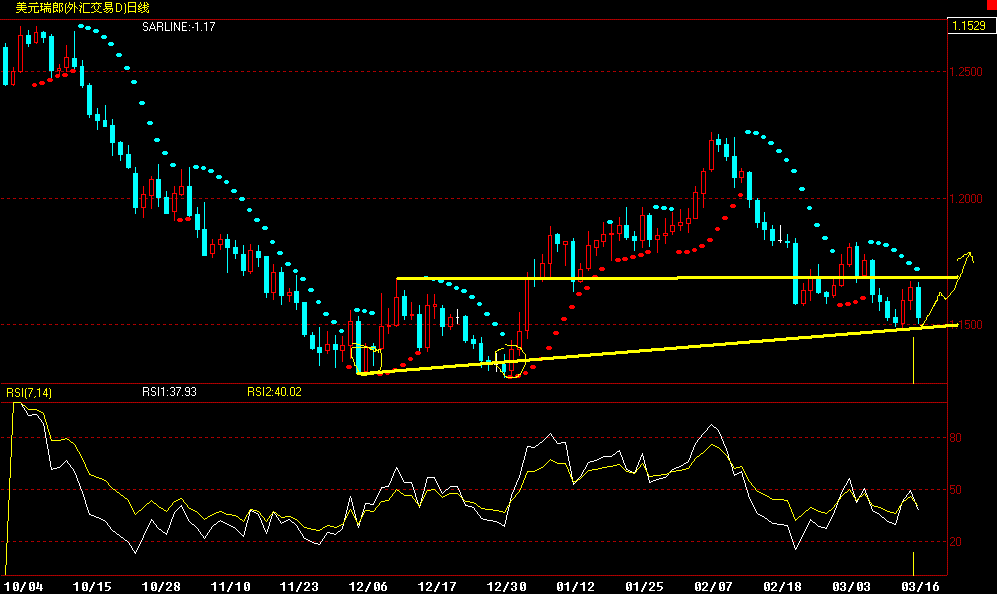
Task: Click the 10/15 date label
Action: pos(92,586)
